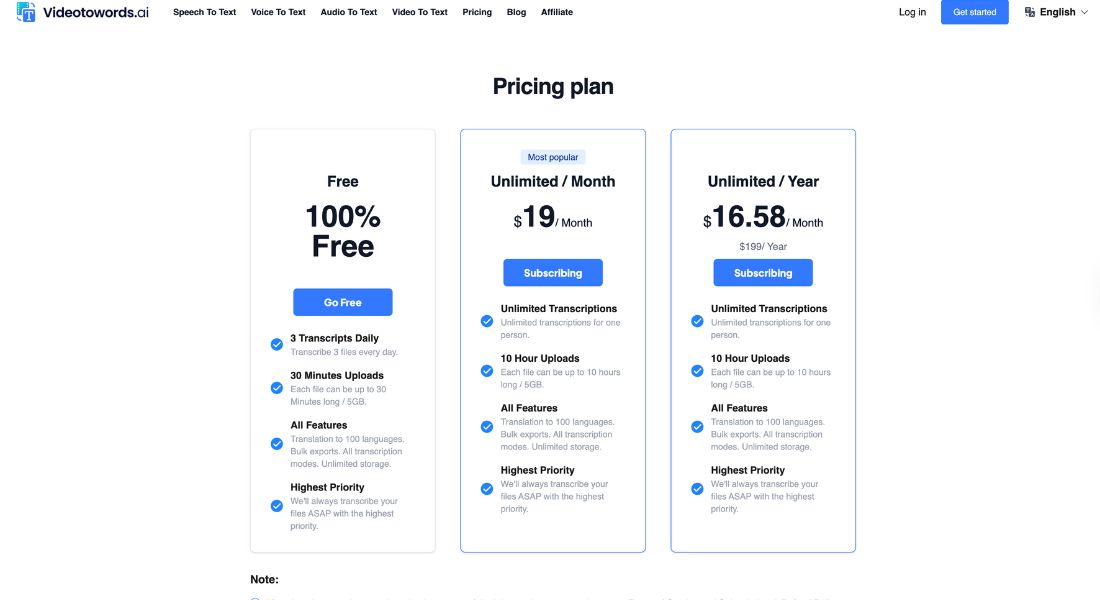The height and width of the screenshot is (600, 1100).
Task: Click the Go Free button
Action: point(342,302)
